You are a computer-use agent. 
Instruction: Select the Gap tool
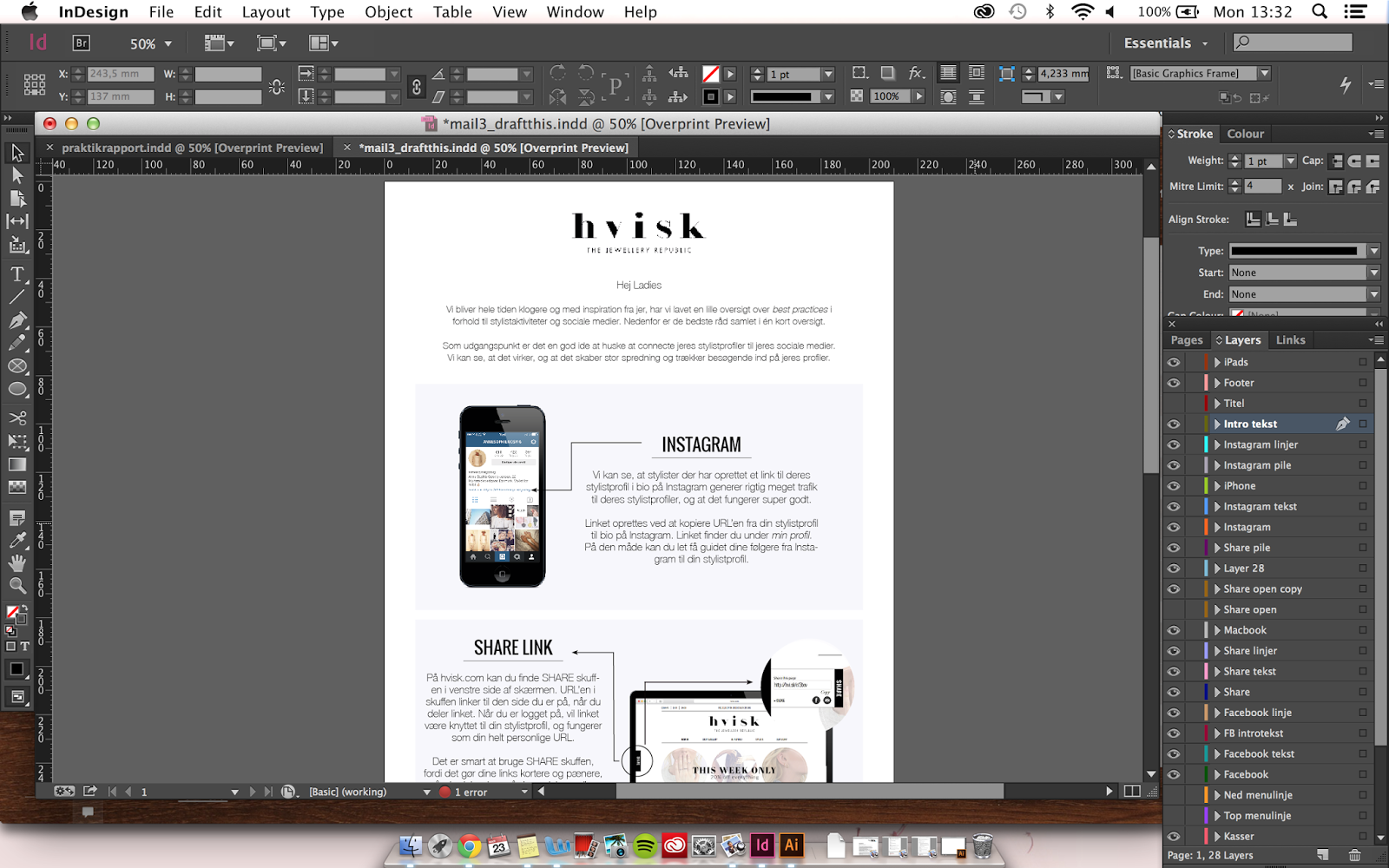[x=17, y=221]
